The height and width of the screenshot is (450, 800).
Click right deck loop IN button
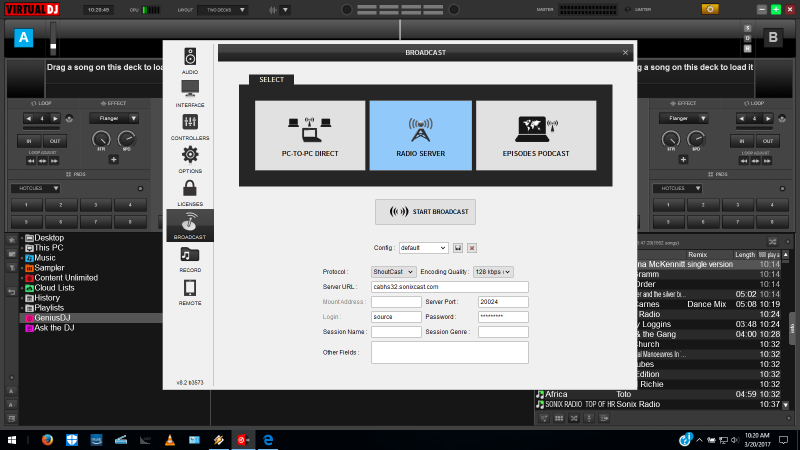[742, 141]
